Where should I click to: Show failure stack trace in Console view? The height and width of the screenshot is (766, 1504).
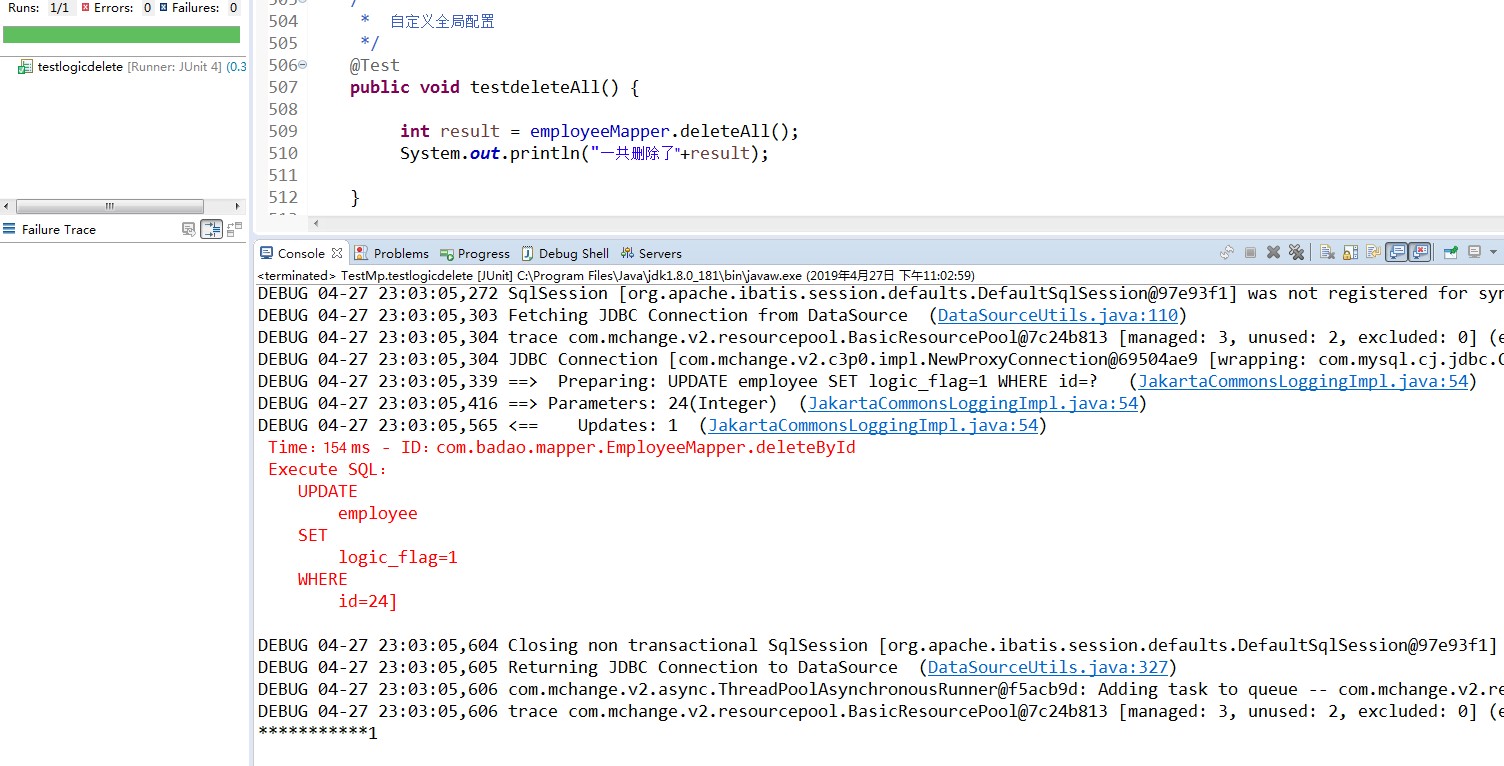point(189,229)
